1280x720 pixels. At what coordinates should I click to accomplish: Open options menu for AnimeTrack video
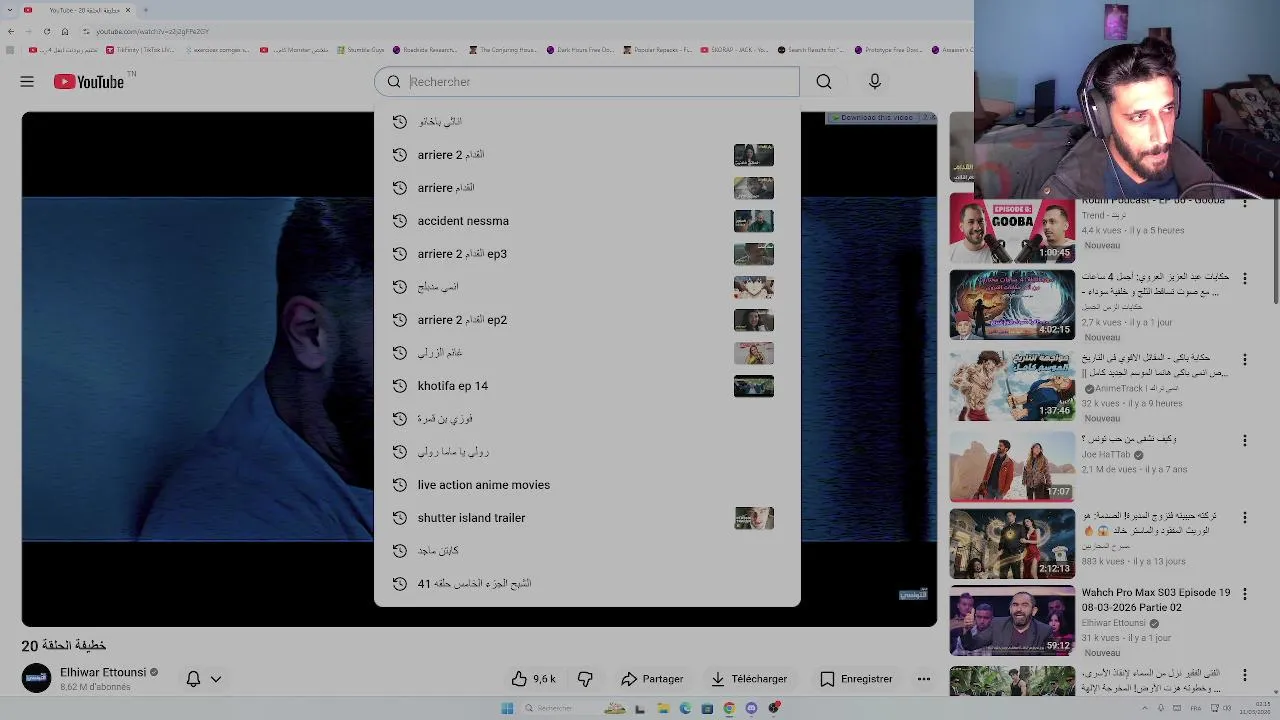1245,359
